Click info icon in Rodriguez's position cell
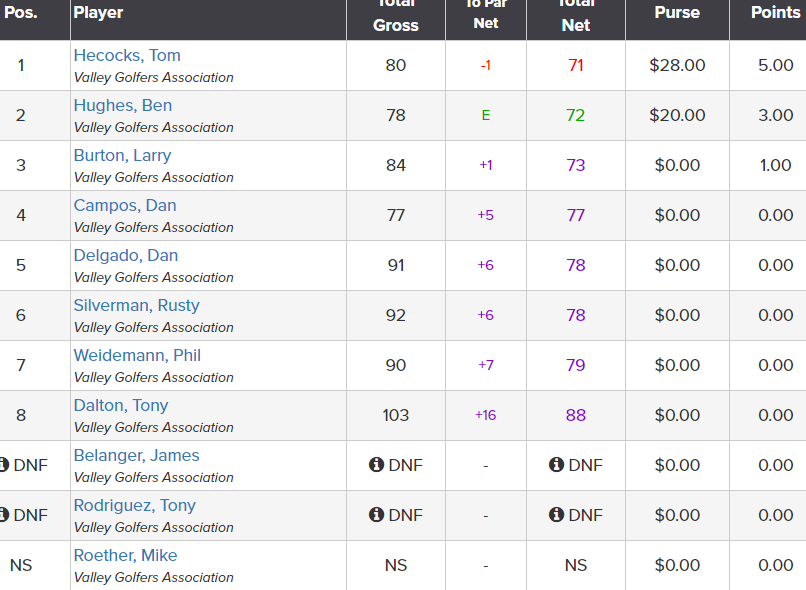 click(x=4, y=514)
